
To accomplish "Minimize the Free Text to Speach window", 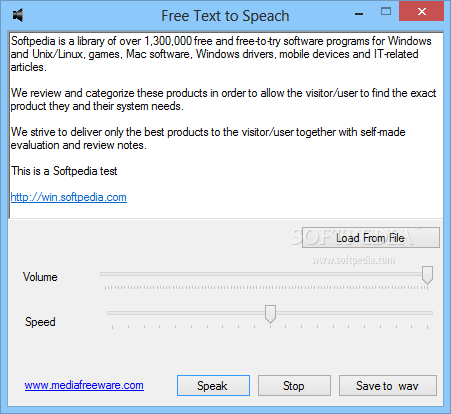I will click(x=359, y=13).
